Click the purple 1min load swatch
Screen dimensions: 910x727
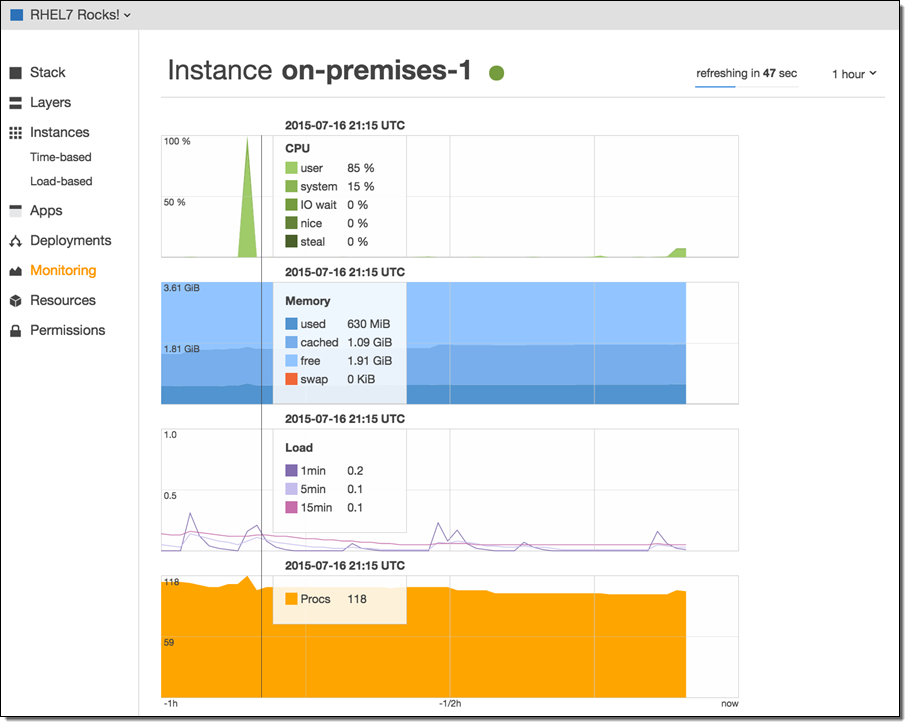(291, 470)
